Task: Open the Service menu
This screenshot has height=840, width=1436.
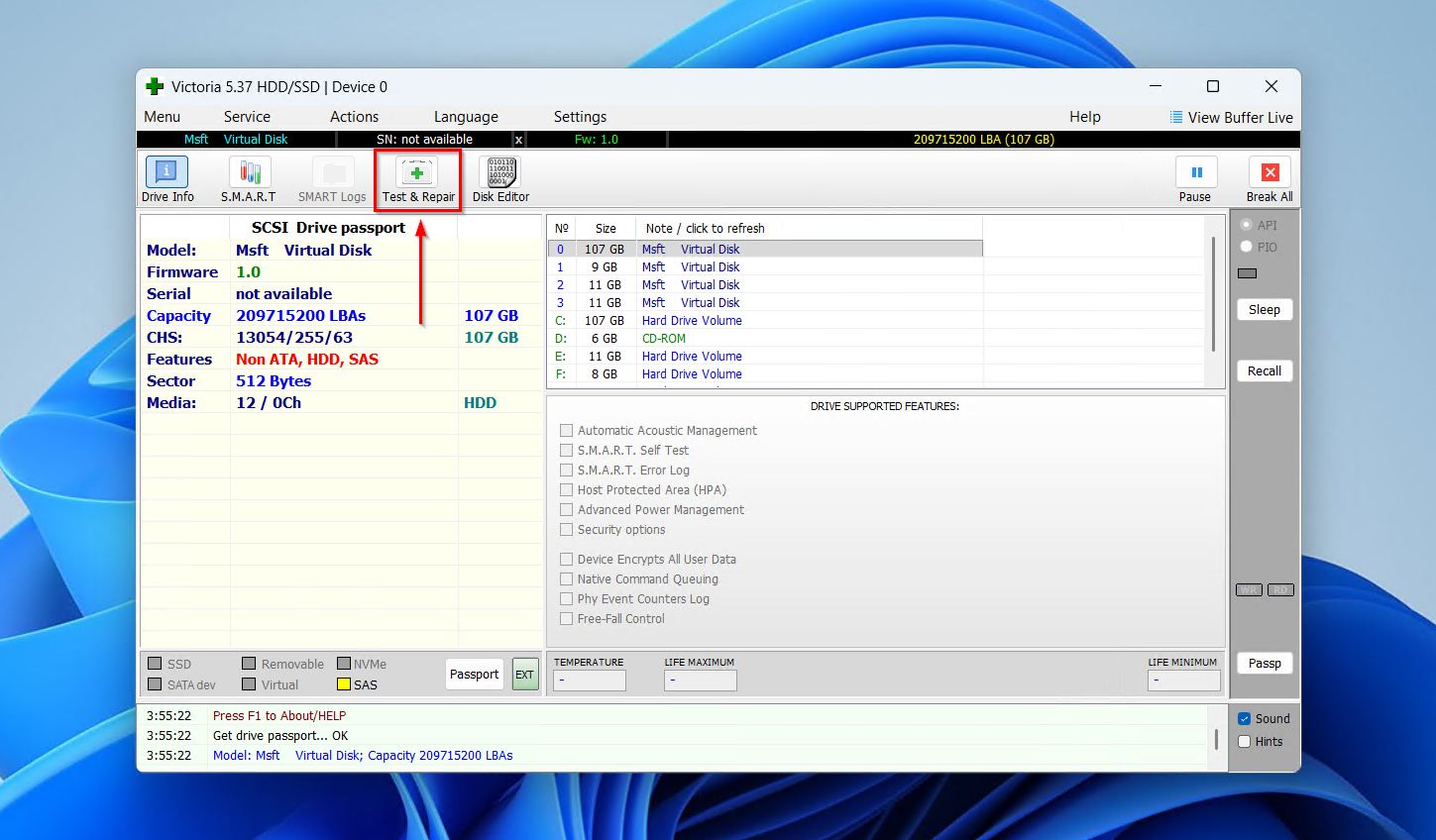Action: coord(247,117)
